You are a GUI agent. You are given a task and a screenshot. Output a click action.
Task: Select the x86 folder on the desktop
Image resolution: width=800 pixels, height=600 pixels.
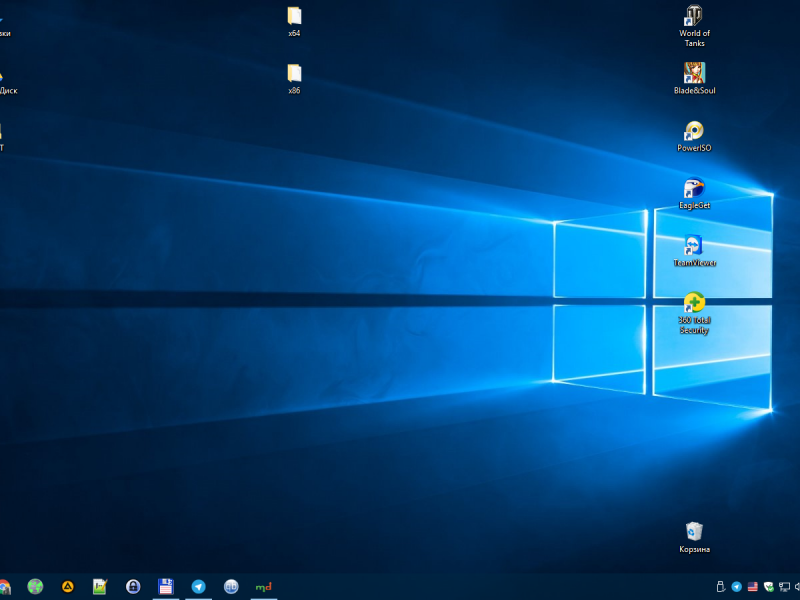pos(294,79)
